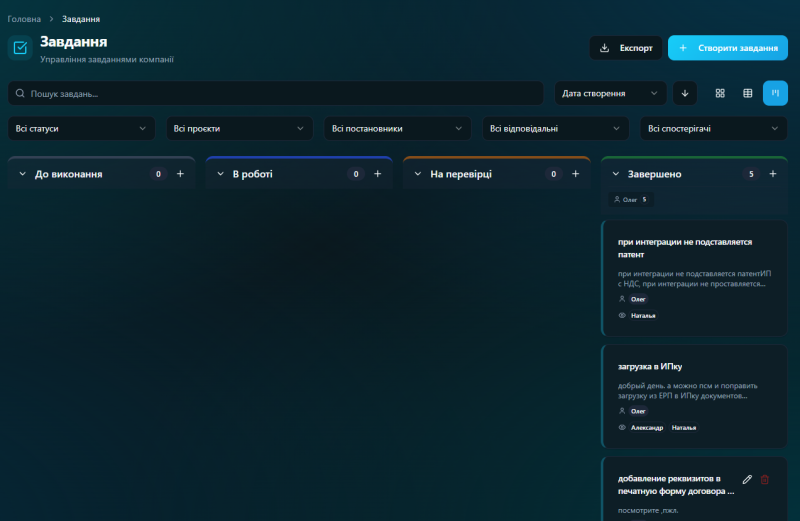Select the kanban board view
This screenshot has height=521, width=800.
[775, 93]
